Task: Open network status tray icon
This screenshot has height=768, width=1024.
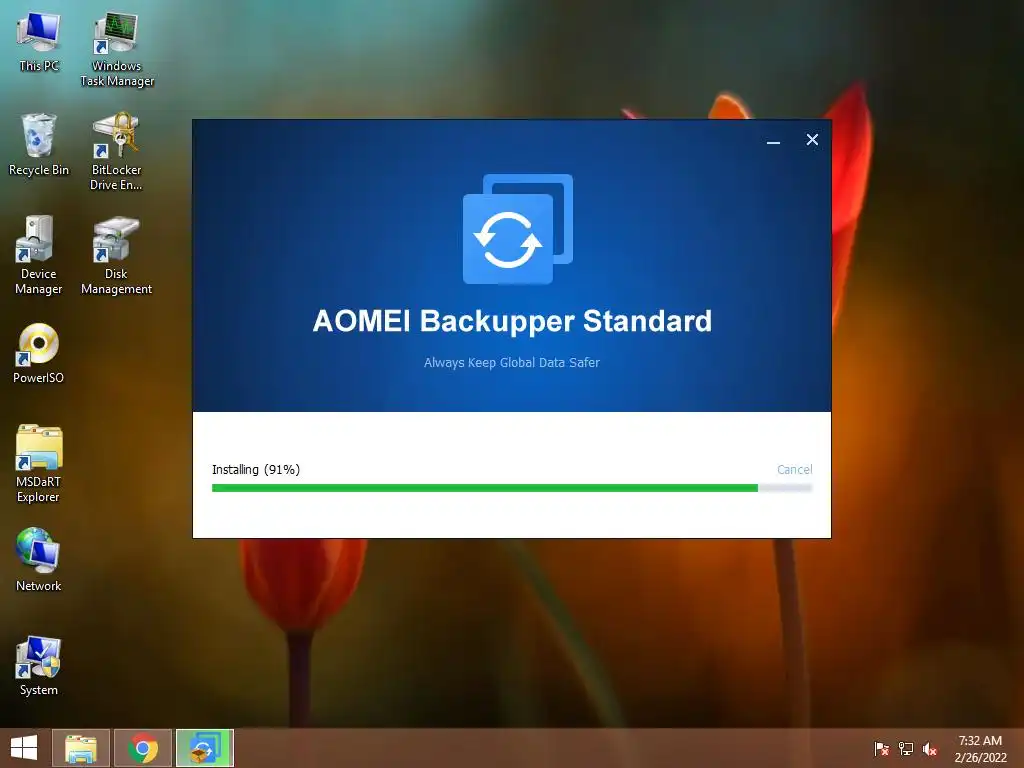Action: [x=906, y=749]
